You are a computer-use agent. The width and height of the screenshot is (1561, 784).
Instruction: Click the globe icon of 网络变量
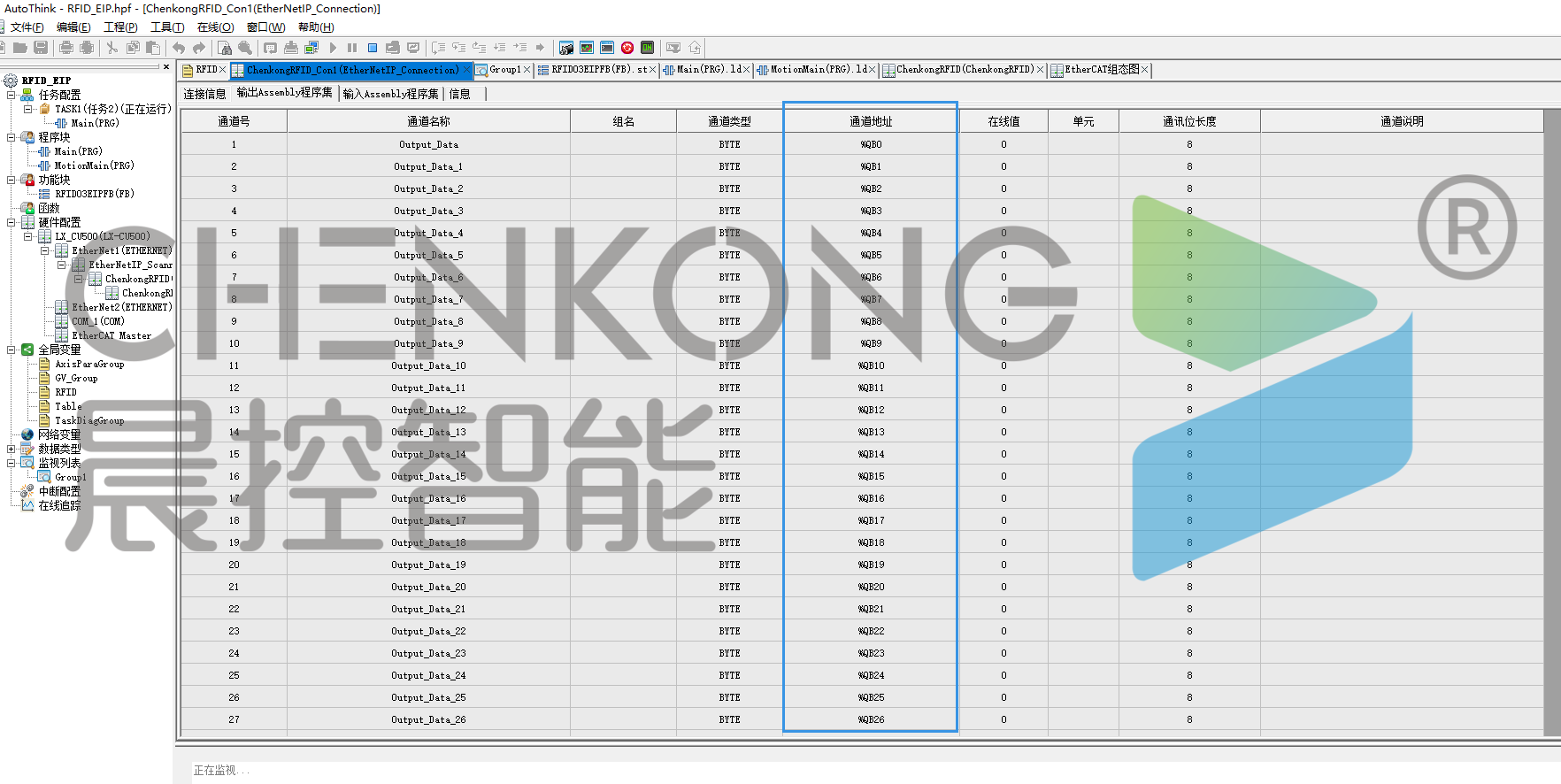(x=27, y=434)
